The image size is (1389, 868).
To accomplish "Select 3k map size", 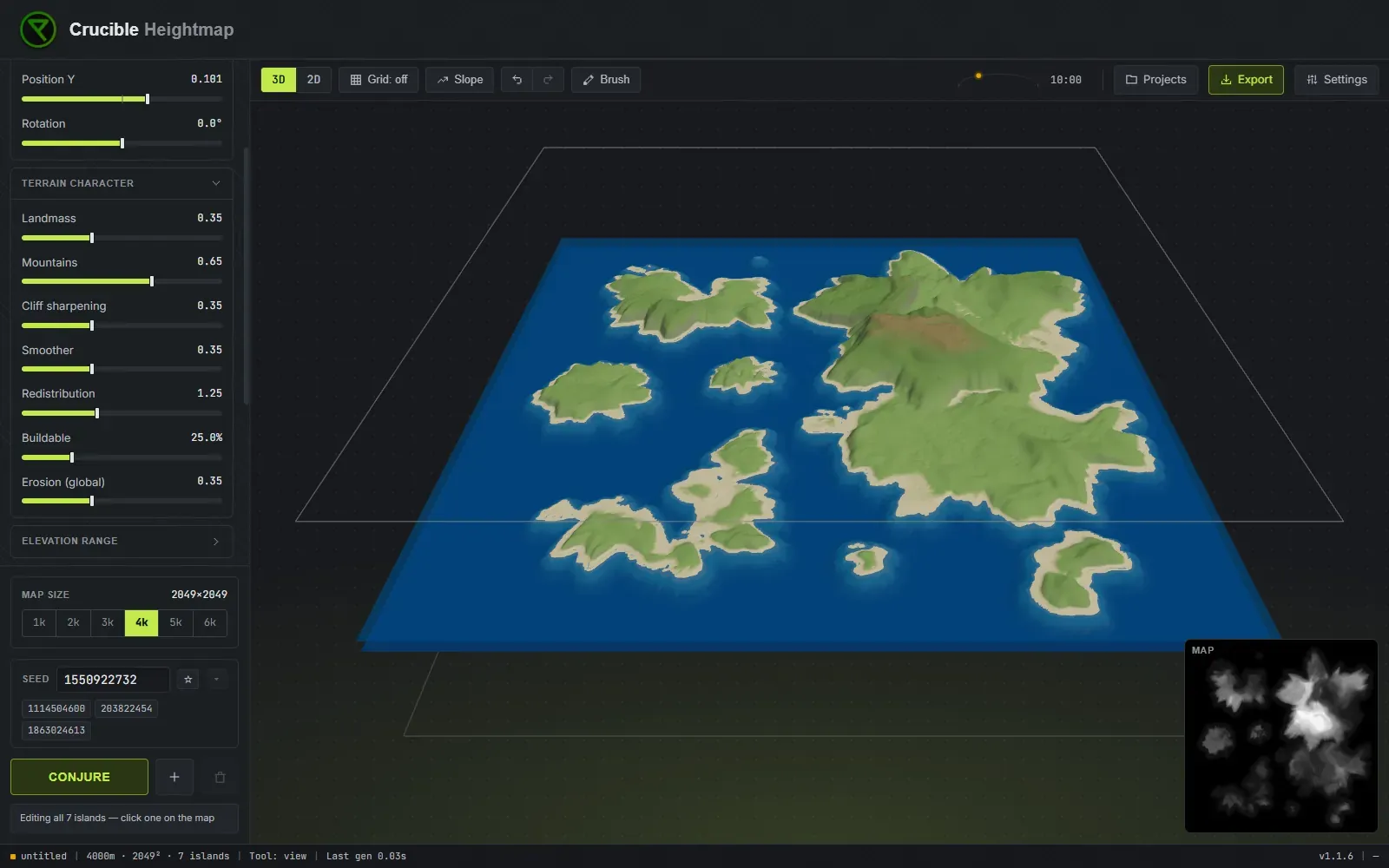I will pos(108,622).
